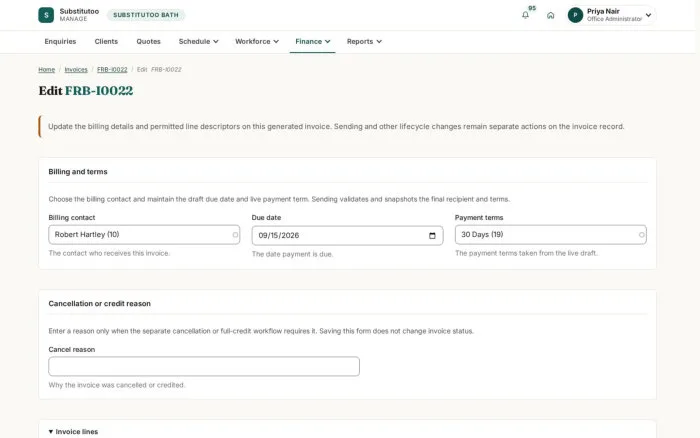Click Priya Nair's avatar circle

(575, 15)
